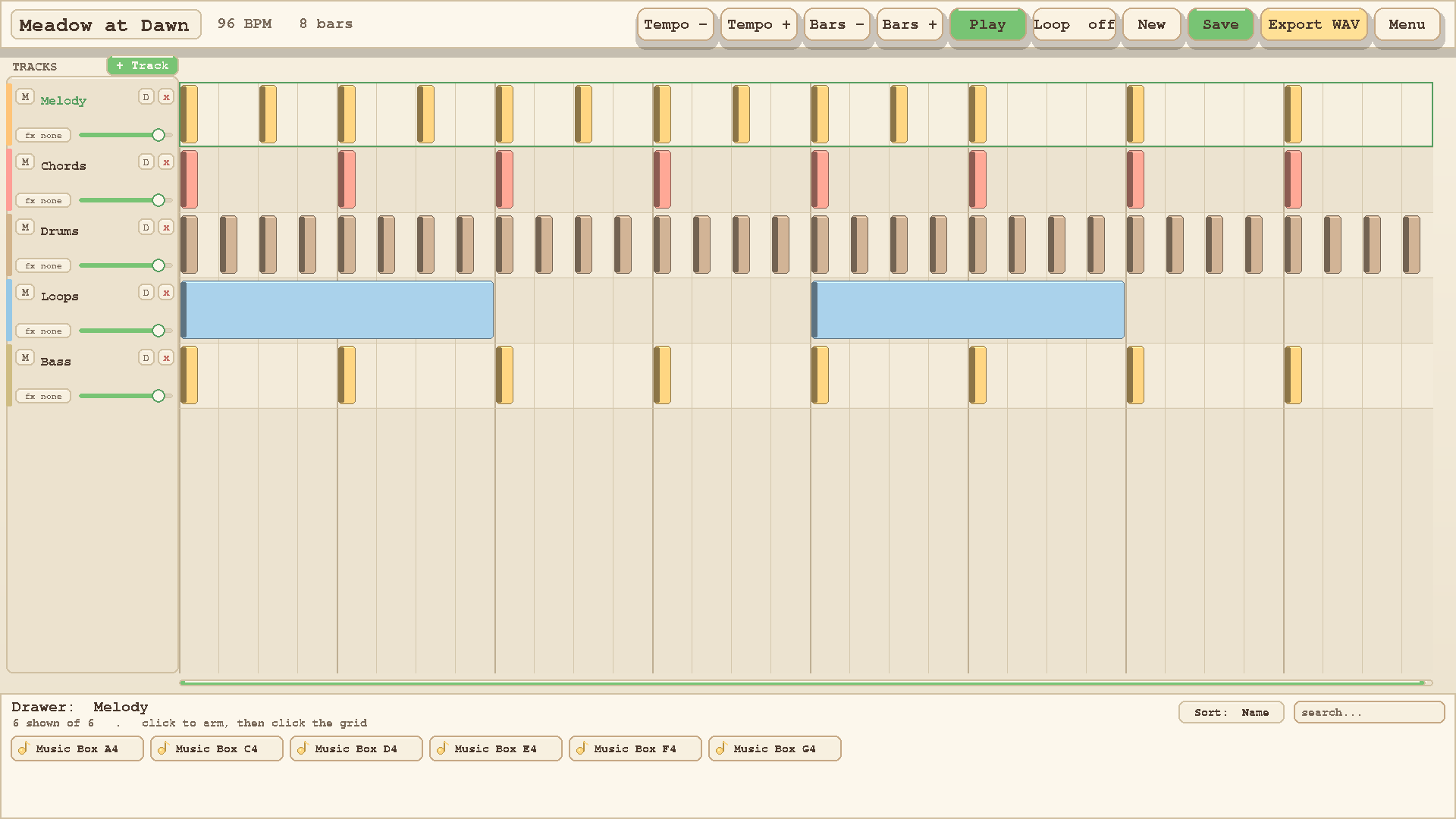This screenshot has width=1456, height=819.
Task: Adjust Bass track volume slider
Action: (125, 396)
